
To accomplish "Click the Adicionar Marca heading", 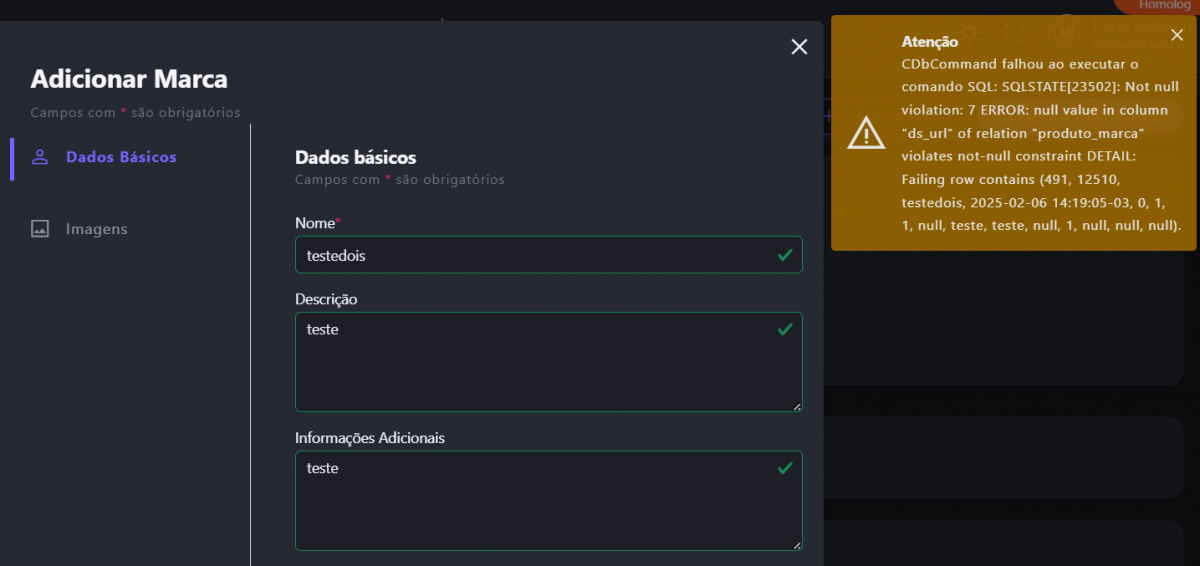I will coord(129,79).
